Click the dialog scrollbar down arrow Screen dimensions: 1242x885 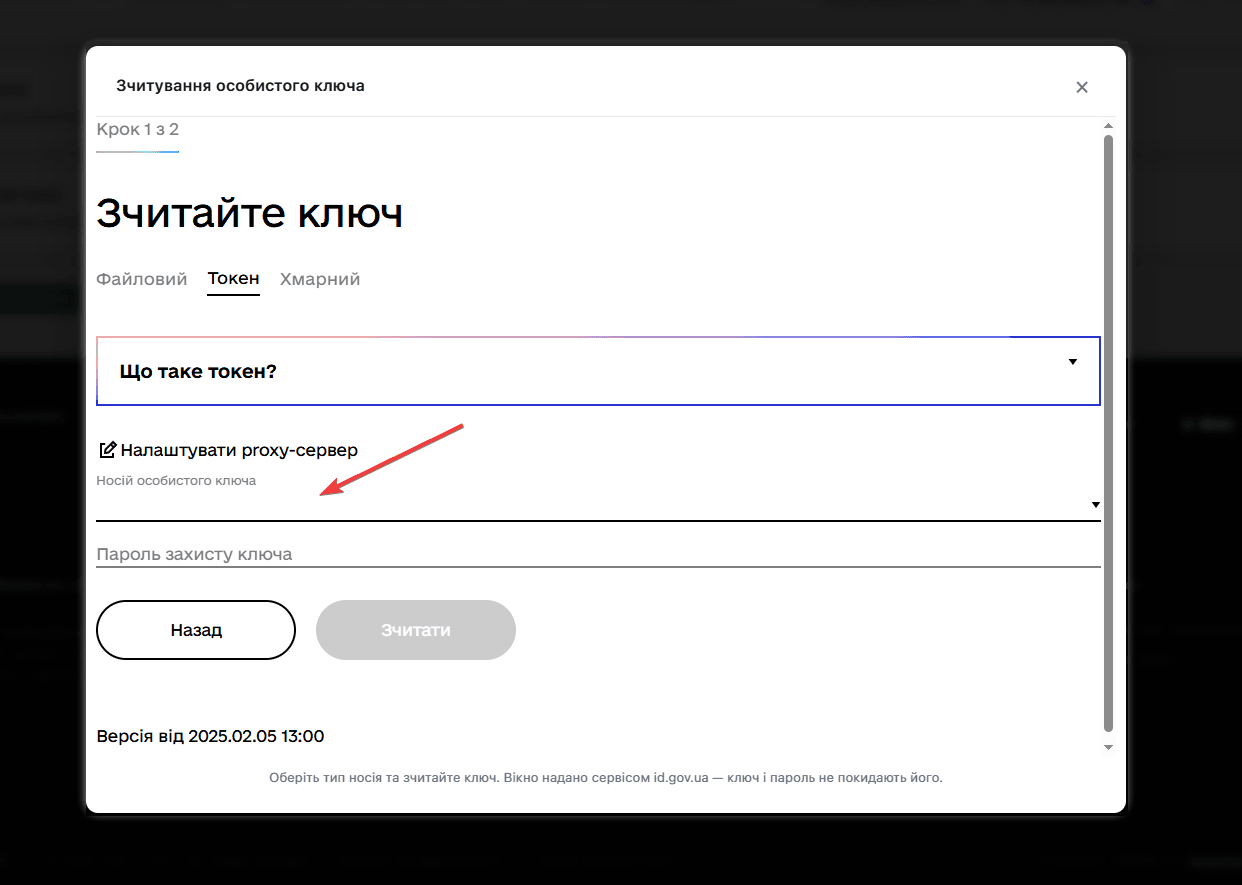pyautogui.click(x=1108, y=747)
